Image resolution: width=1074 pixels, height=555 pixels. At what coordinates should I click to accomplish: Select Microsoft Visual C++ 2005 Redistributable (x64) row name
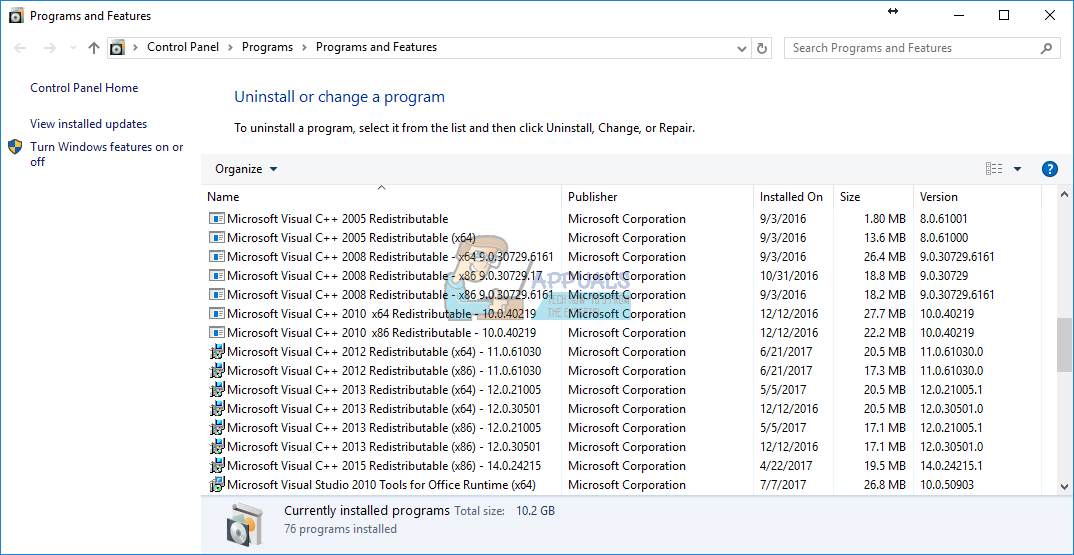351,238
